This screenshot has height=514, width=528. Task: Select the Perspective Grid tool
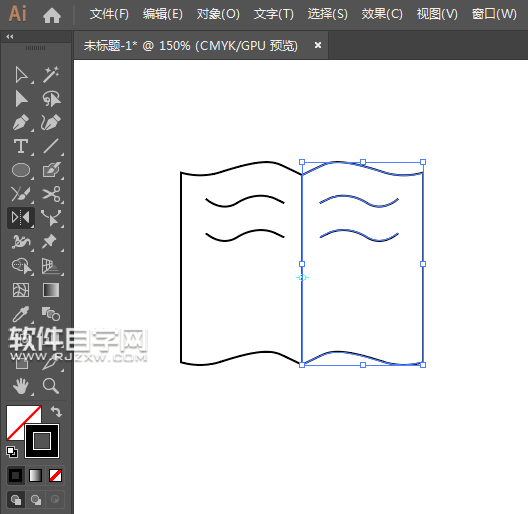51,266
